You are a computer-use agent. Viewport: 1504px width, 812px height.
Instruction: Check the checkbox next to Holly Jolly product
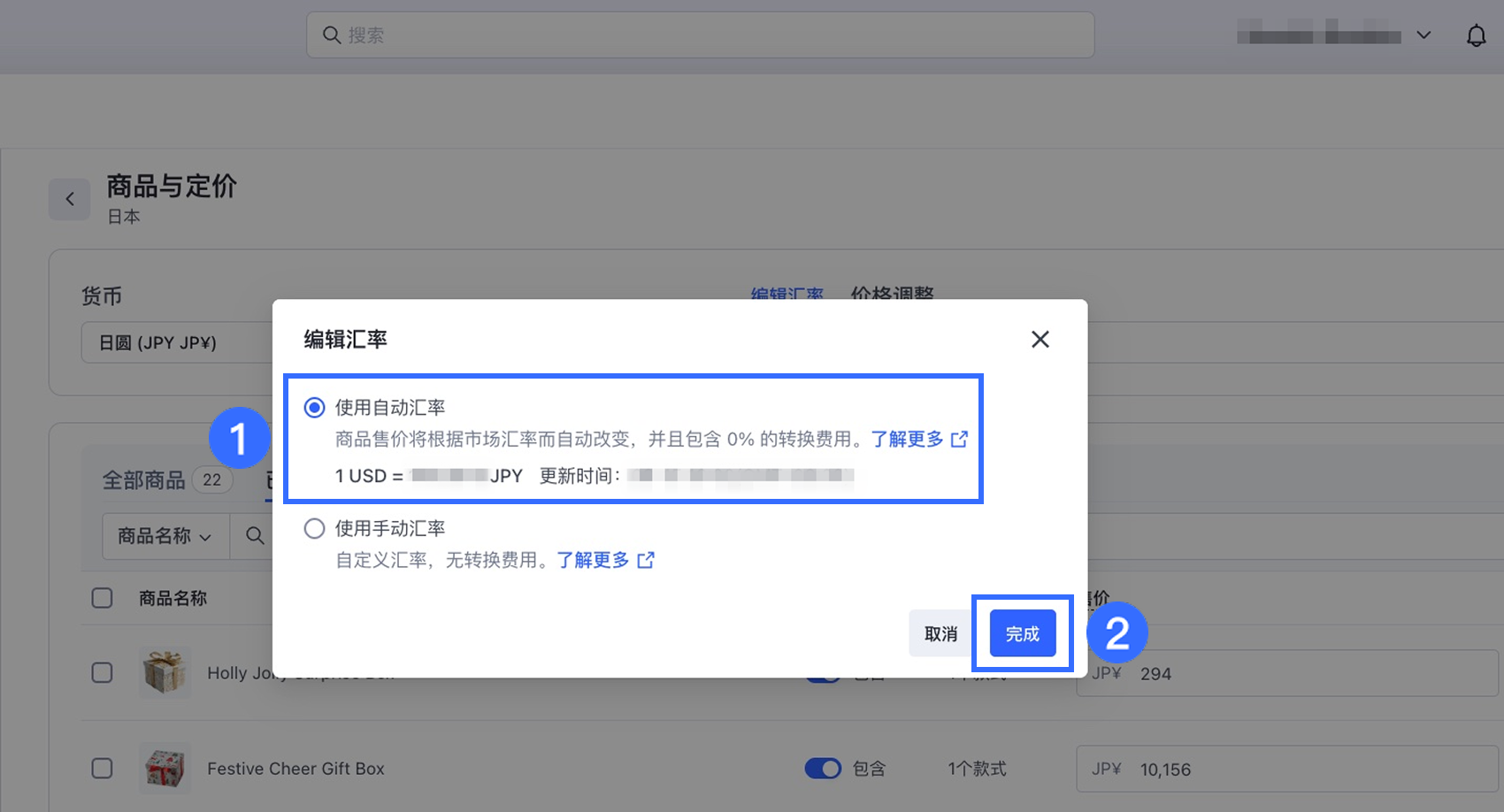(x=102, y=672)
